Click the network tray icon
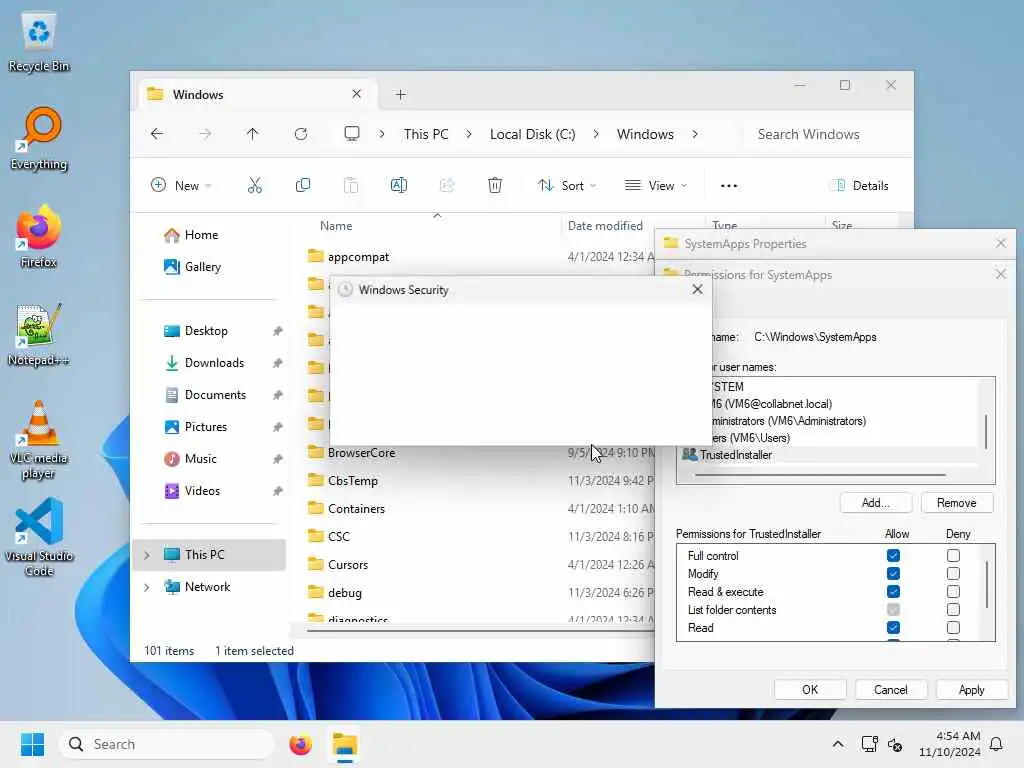The width and height of the screenshot is (1024, 768). (869, 744)
